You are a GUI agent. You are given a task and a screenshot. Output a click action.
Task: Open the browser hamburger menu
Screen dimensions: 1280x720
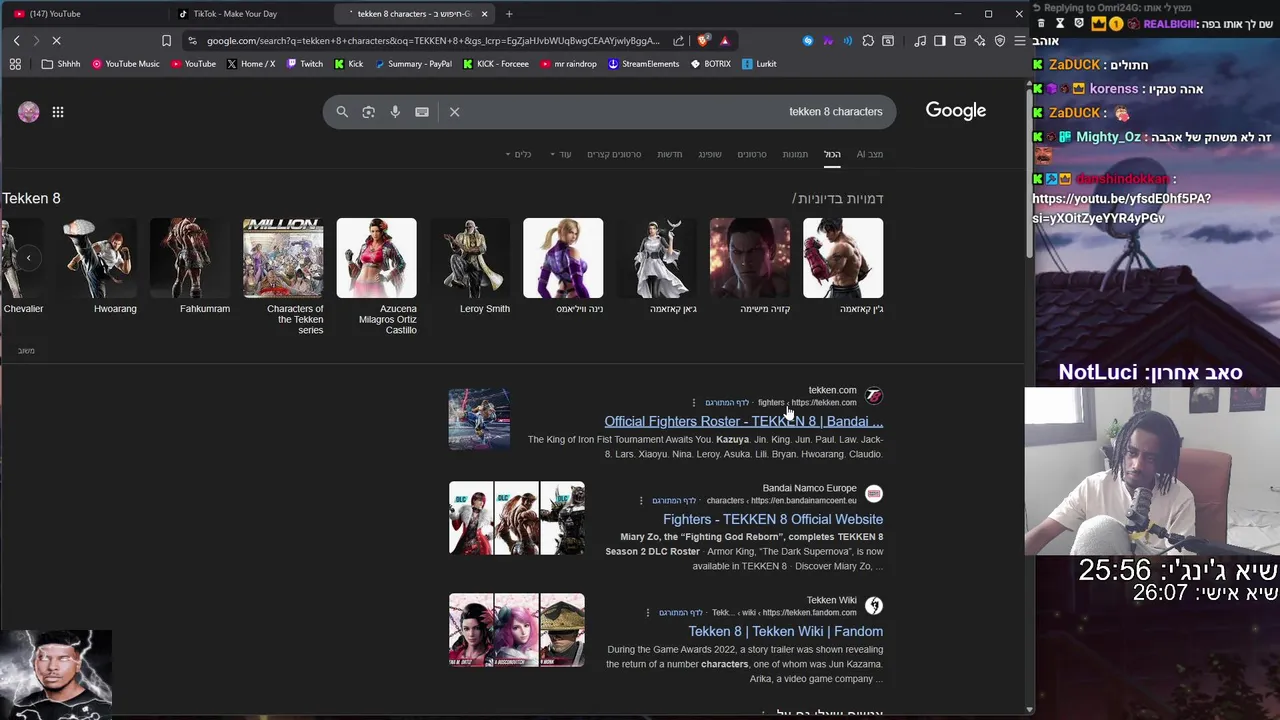click(1020, 41)
